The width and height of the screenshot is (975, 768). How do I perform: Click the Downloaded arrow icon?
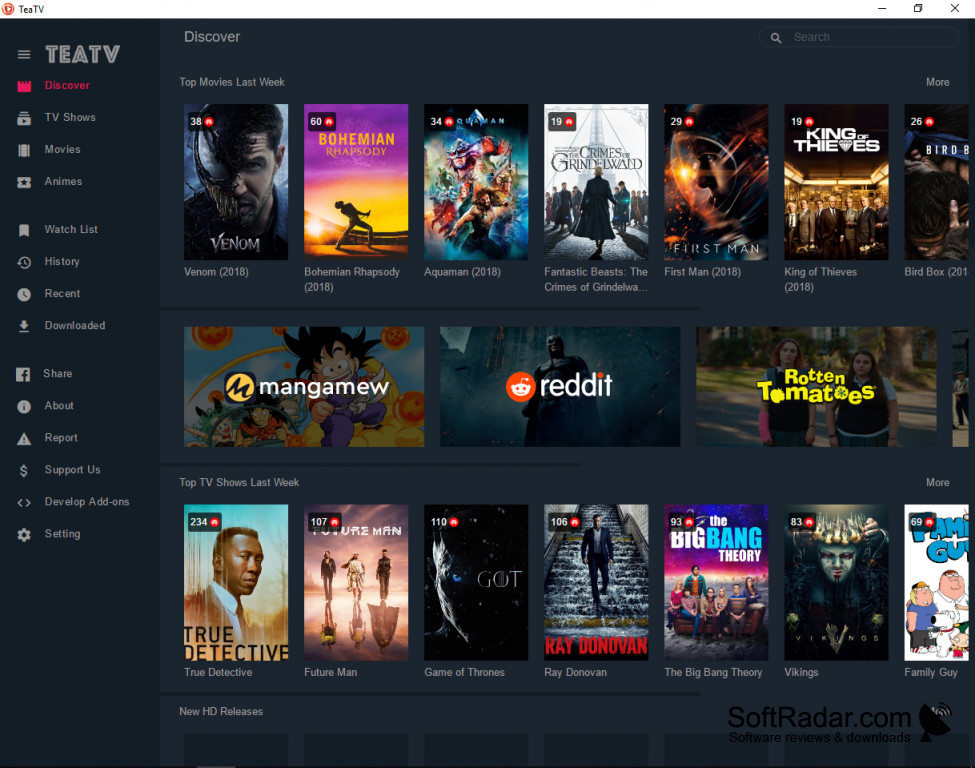(x=24, y=326)
